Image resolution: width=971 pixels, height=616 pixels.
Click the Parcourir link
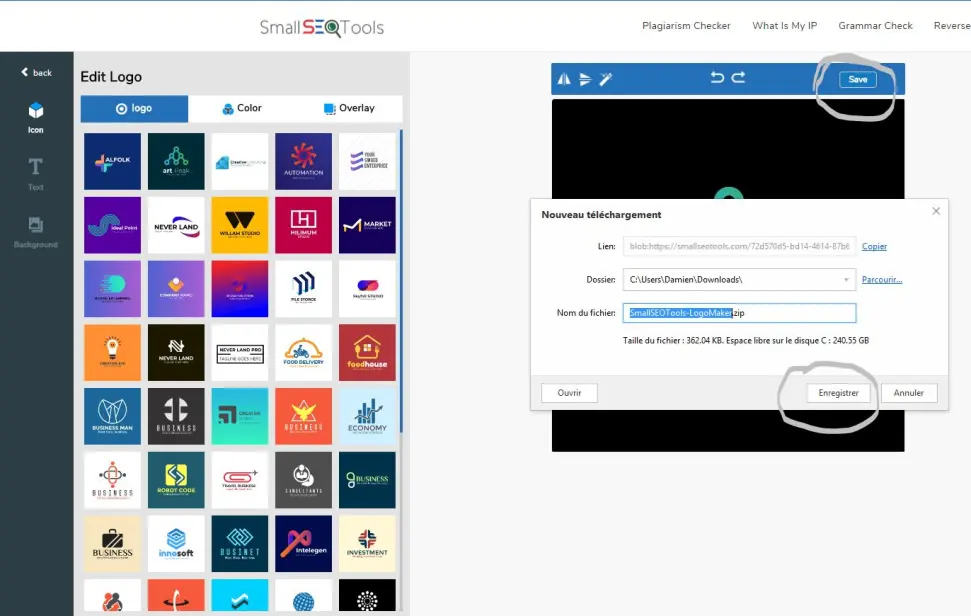(x=882, y=280)
